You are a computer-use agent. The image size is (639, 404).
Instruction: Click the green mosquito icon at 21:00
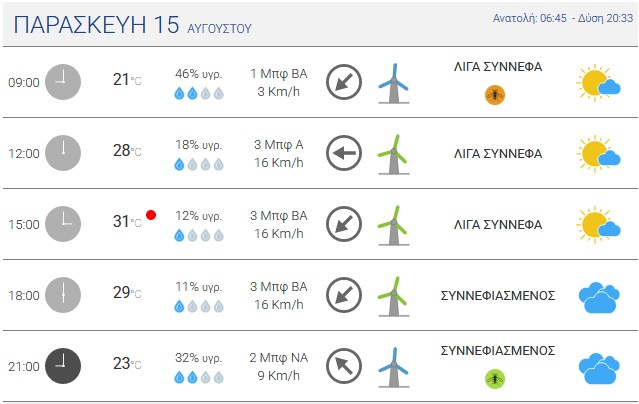pos(495,379)
